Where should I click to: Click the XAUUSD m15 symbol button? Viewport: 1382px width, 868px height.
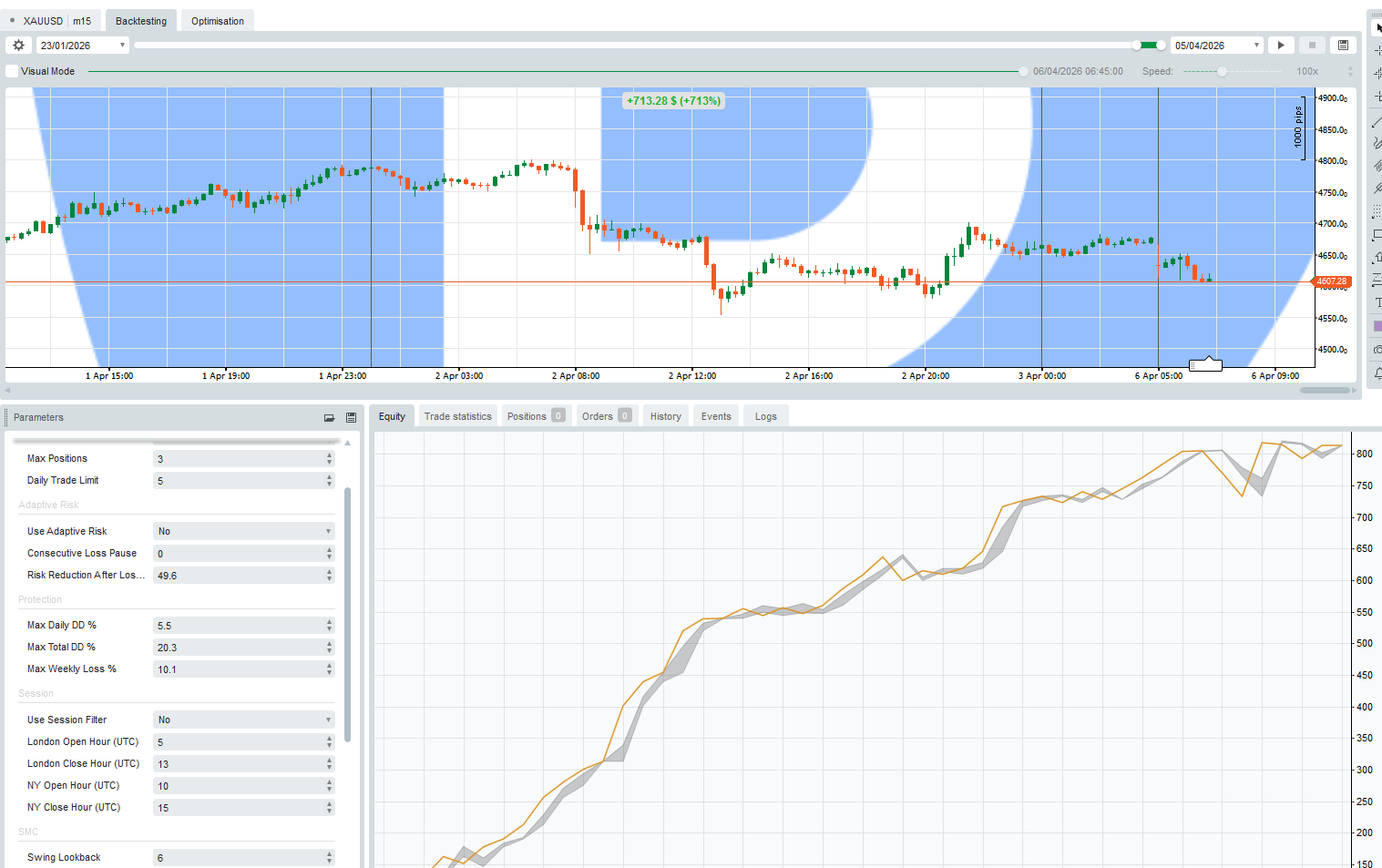pos(53,19)
